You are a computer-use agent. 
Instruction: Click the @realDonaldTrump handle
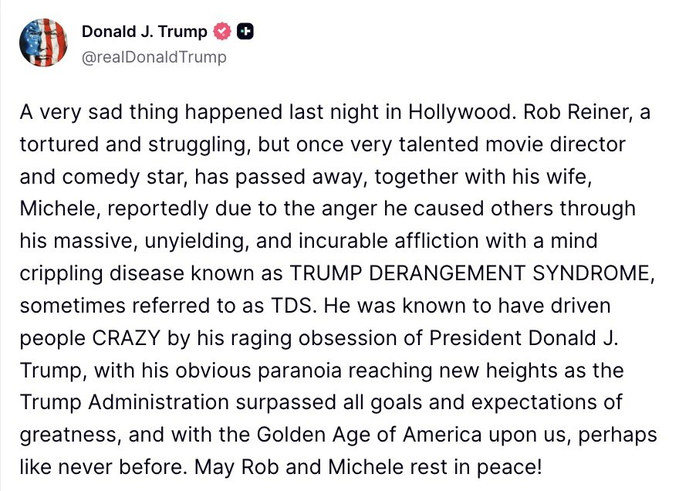(x=154, y=57)
